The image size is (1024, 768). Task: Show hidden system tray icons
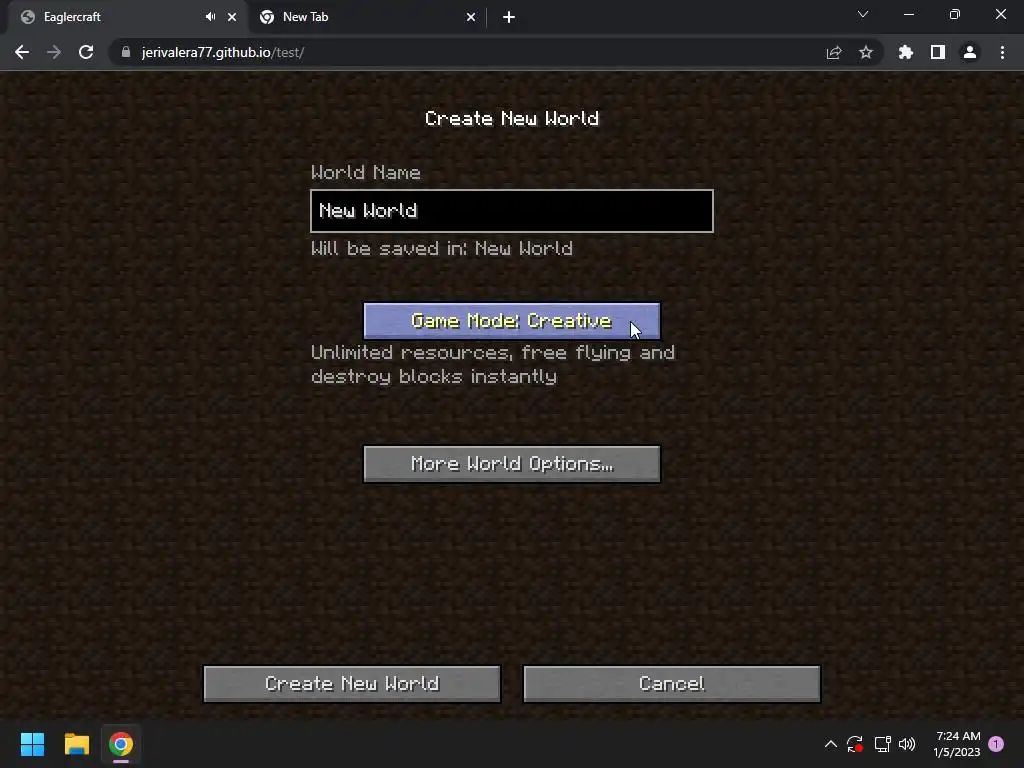(x=831, y=744)
